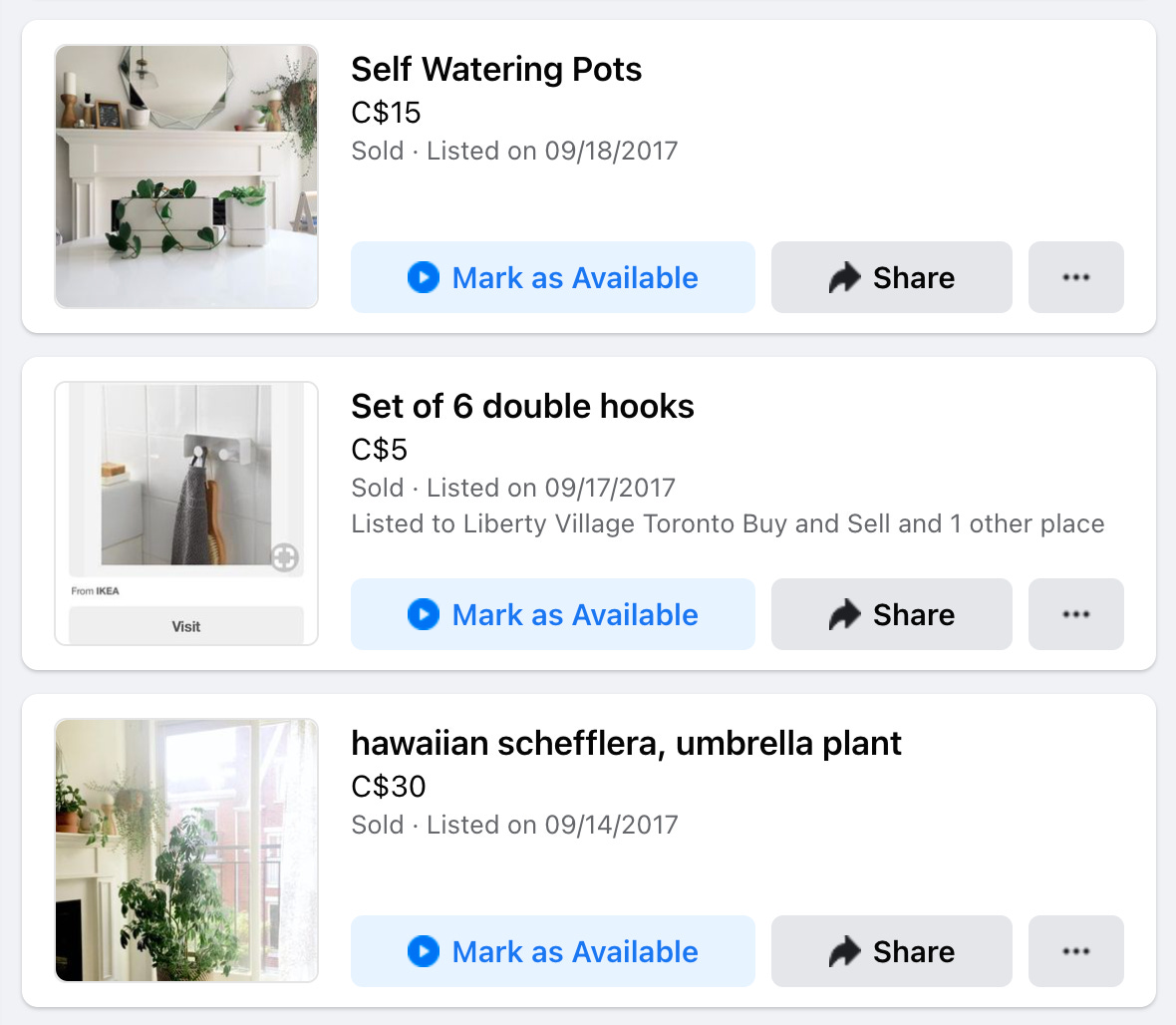Click the Share arrow icon on hawaiian schefflera listing
The height and width of the screenshot is (1025, 1176).
[x=843, y=951]
